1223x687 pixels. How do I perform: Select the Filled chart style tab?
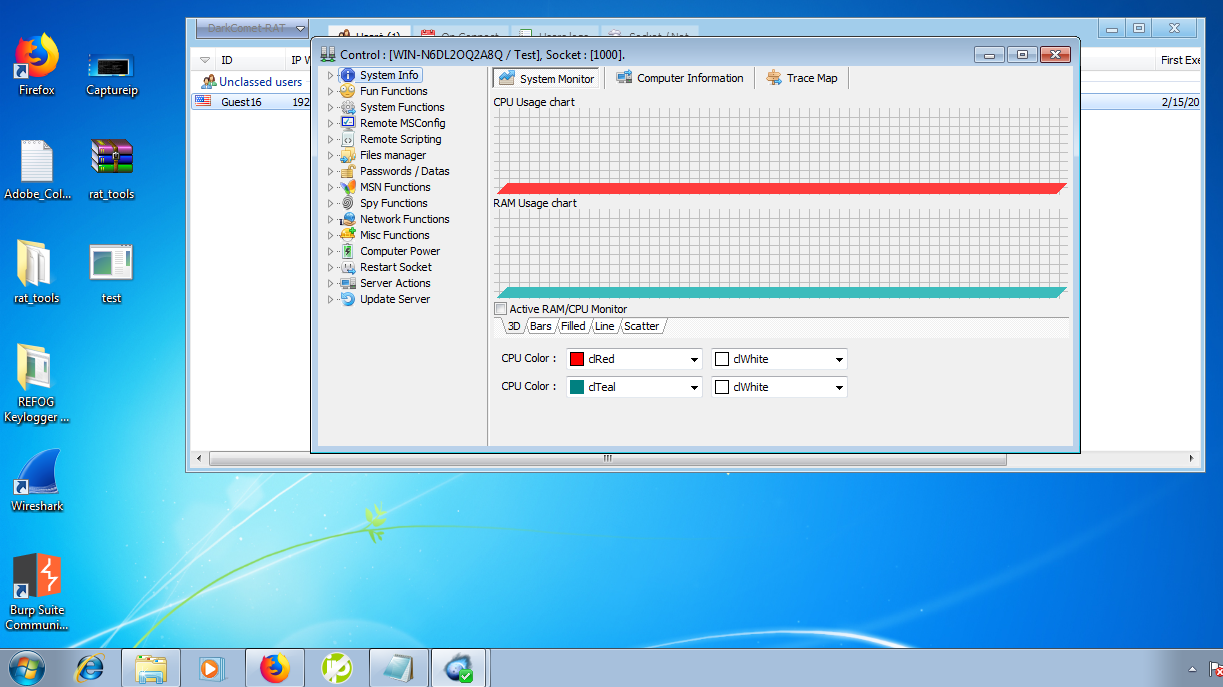click(x=573, y=326)
